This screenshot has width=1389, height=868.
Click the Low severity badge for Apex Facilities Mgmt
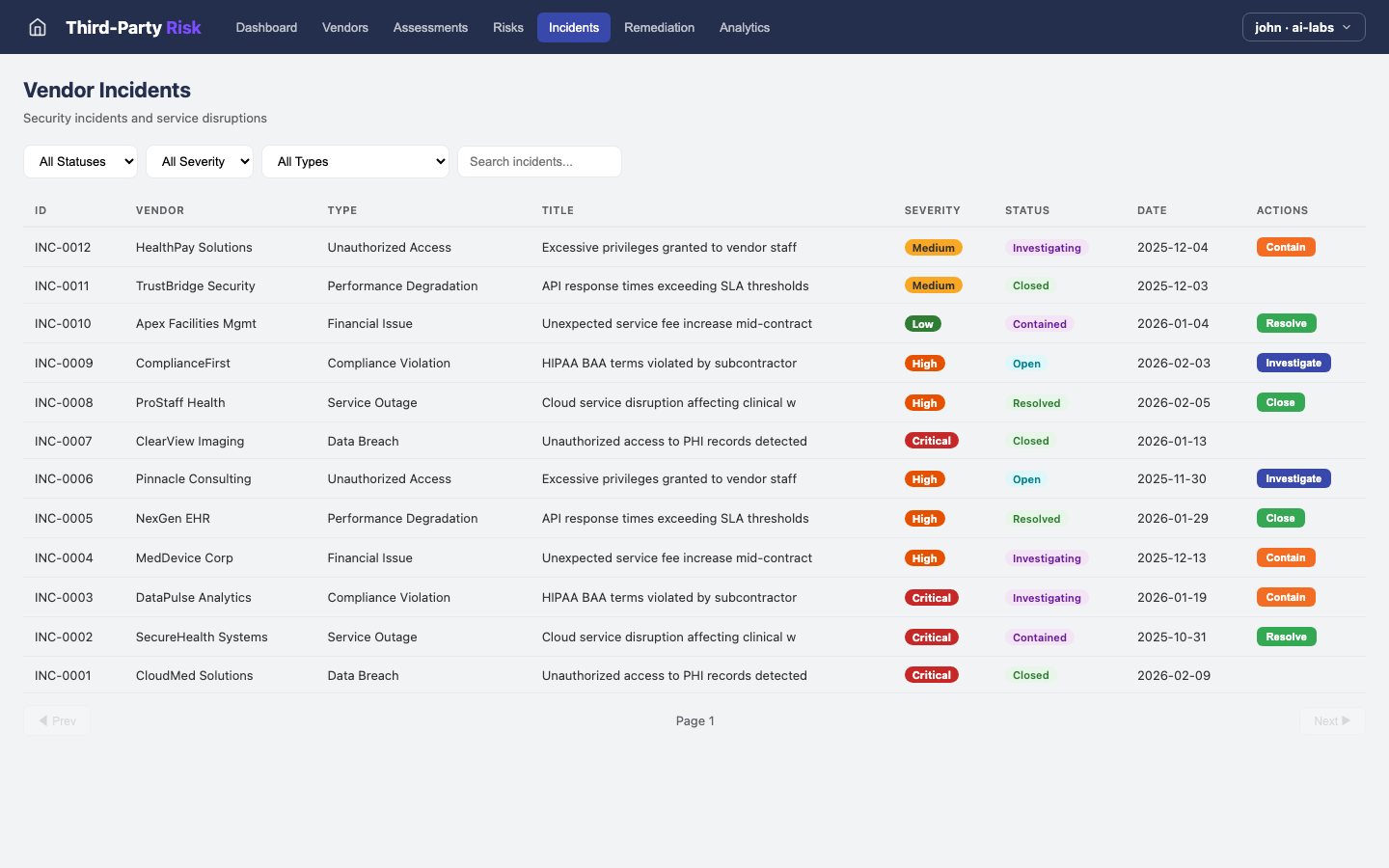point(923,323)
